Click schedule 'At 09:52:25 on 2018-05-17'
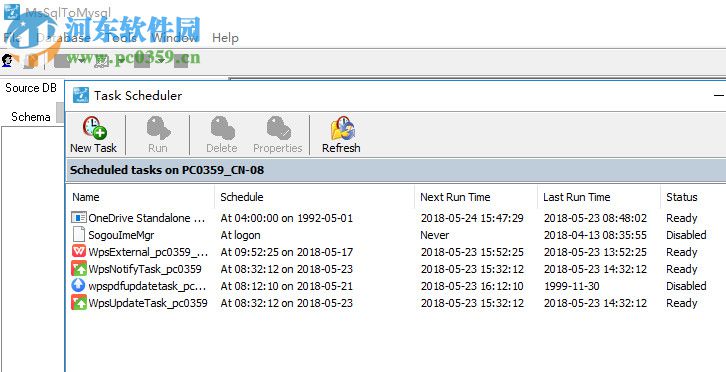The image size is (726, 372). pyautogui.click(x=287, y=252)
